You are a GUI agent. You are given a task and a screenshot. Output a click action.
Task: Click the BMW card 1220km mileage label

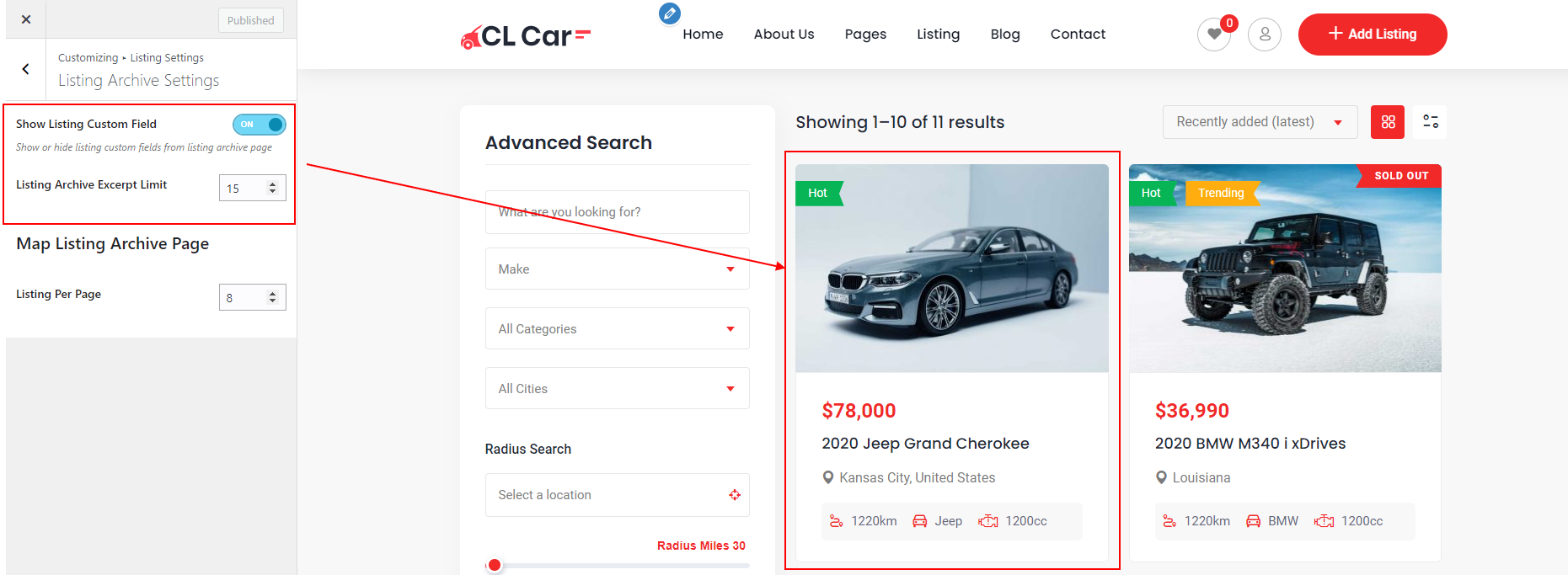(x=1207, y=521)
